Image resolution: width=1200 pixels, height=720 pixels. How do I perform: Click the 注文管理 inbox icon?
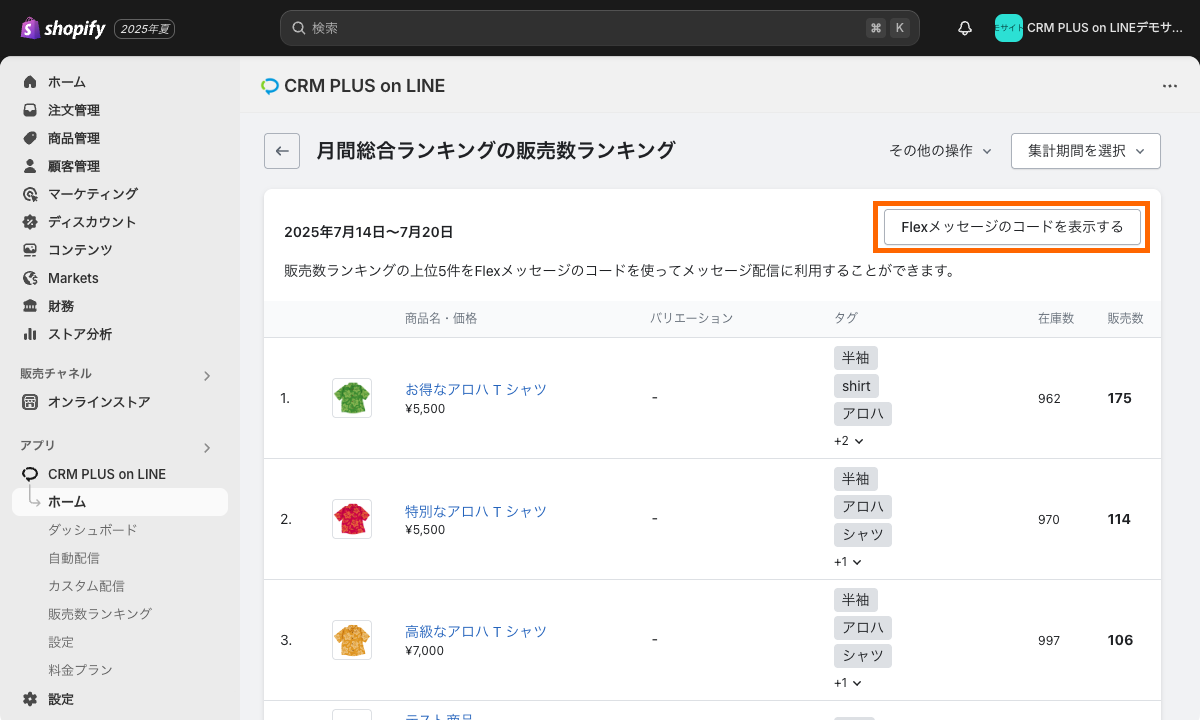point(30,110)
